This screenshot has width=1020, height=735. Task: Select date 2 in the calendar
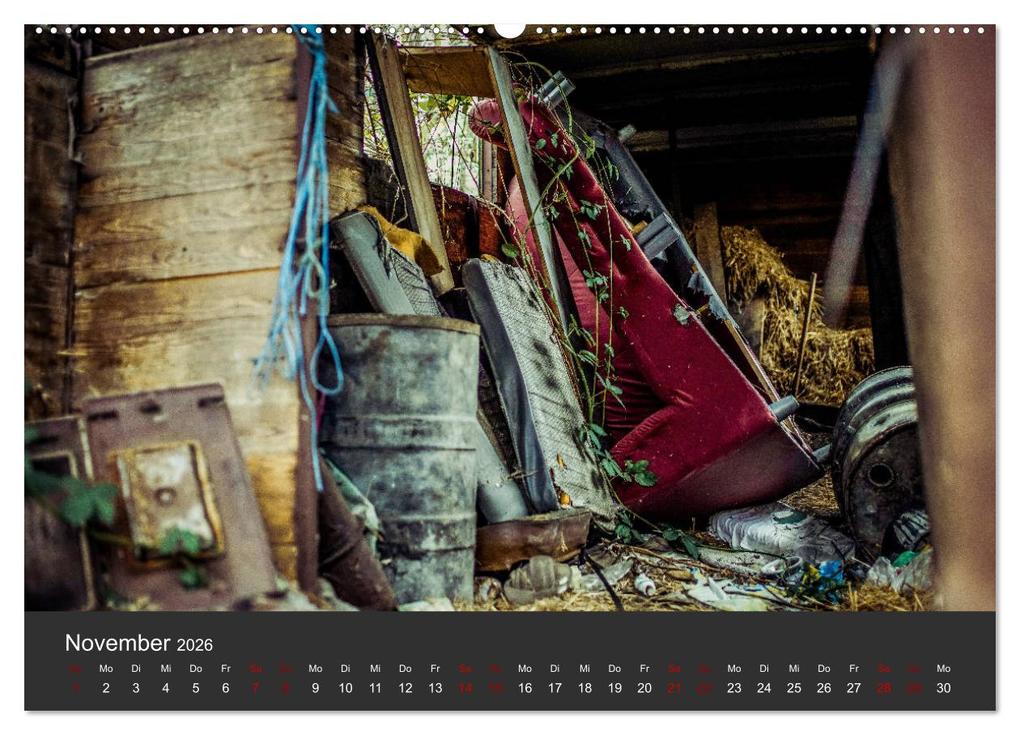(x=106, y=688)
